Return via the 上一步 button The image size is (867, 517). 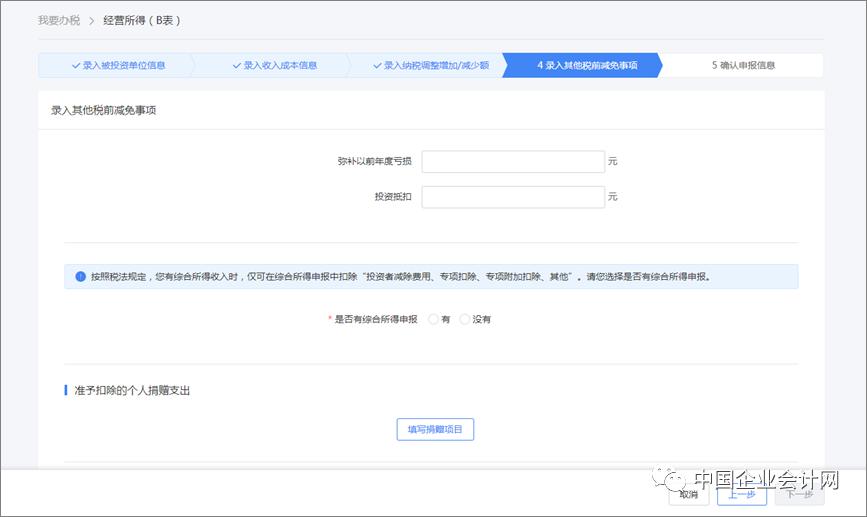pyautogui.click(x=742, y=494)
